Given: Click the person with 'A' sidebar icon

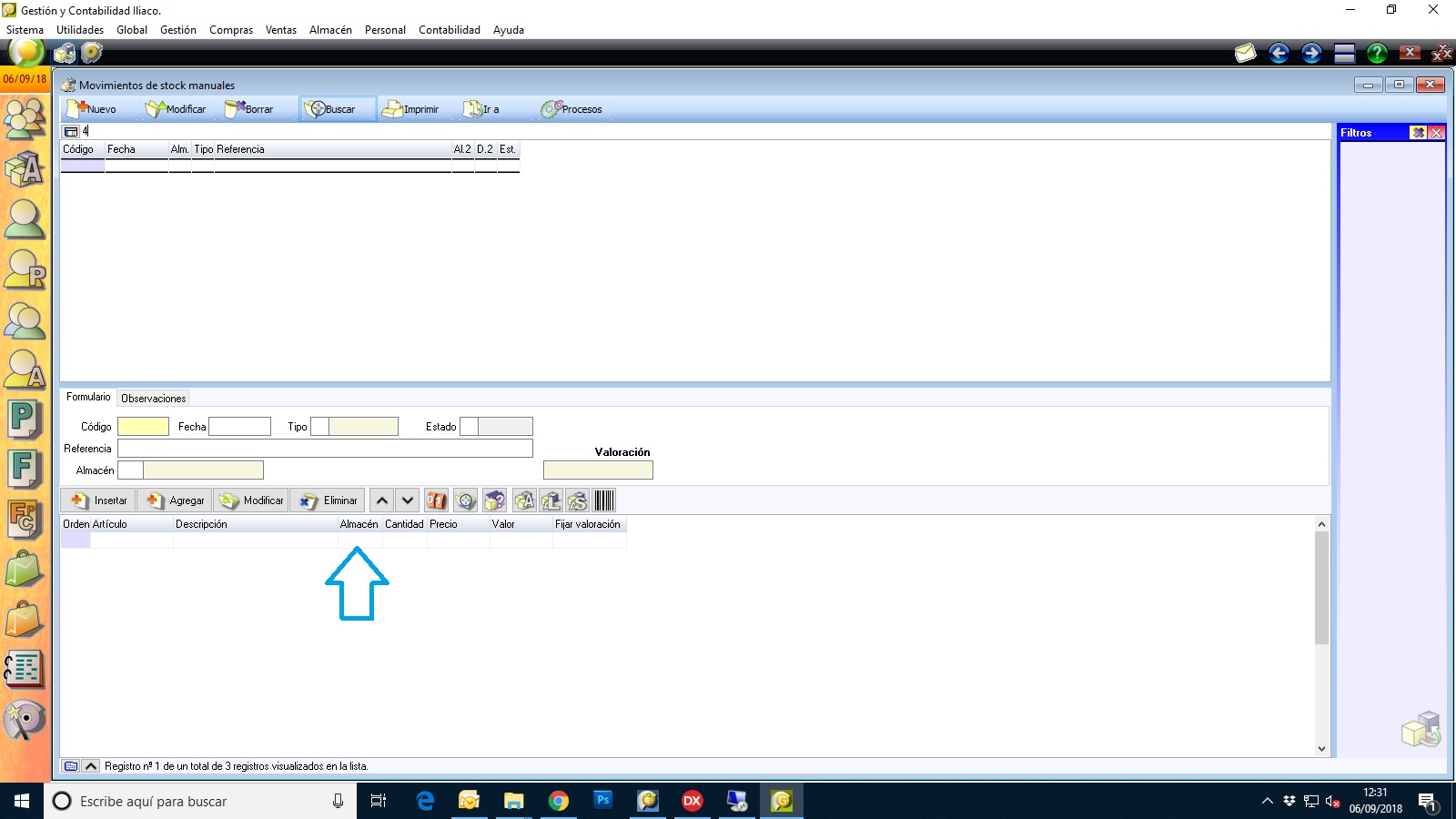Looking at the screenshot, I should pyautogui.click(x=25, y=369).
